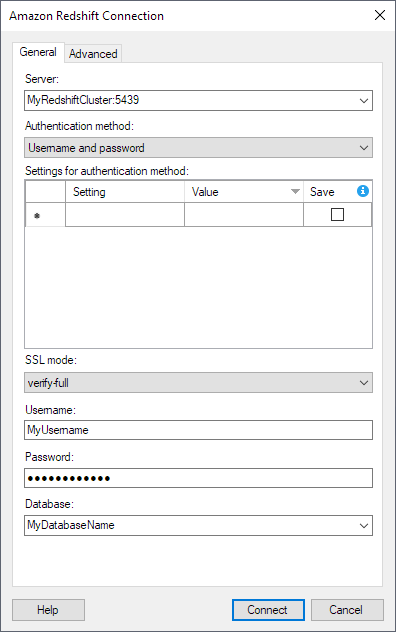Switch to the Advanced tab
Image resolution: width=396 pixels, height=632 pixels.
93,54
